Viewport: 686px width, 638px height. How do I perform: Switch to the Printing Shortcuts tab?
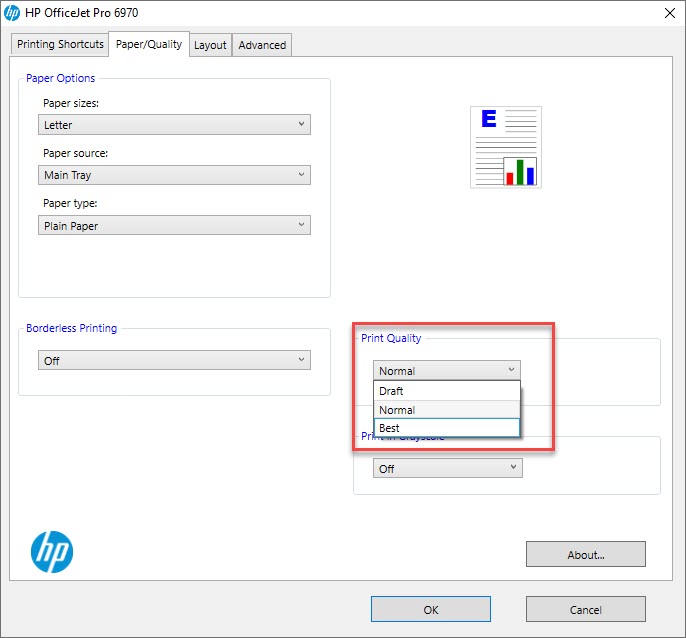click(x=60, y=45)
